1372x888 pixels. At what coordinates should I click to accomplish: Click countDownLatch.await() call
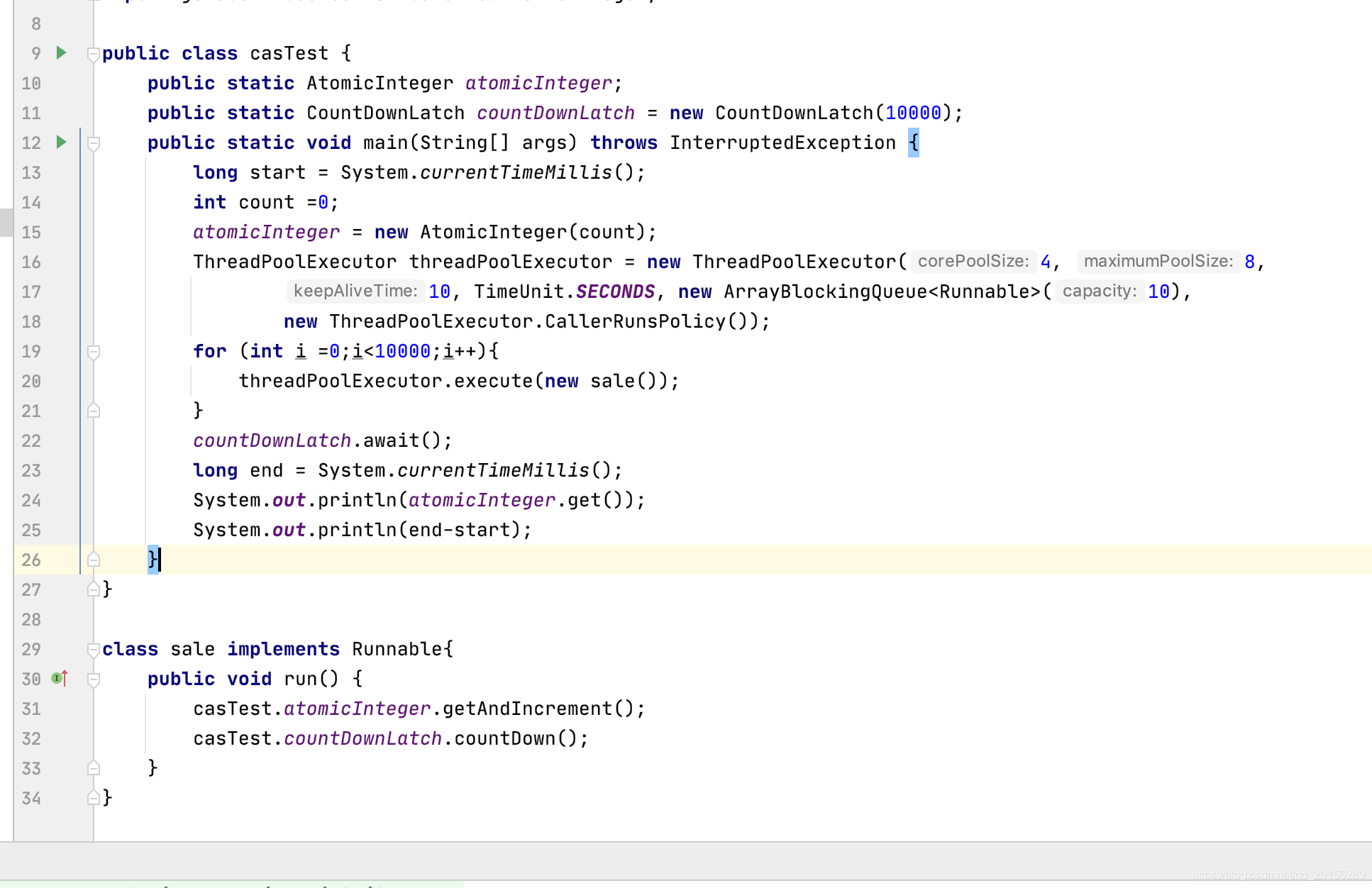coord(323,440)
